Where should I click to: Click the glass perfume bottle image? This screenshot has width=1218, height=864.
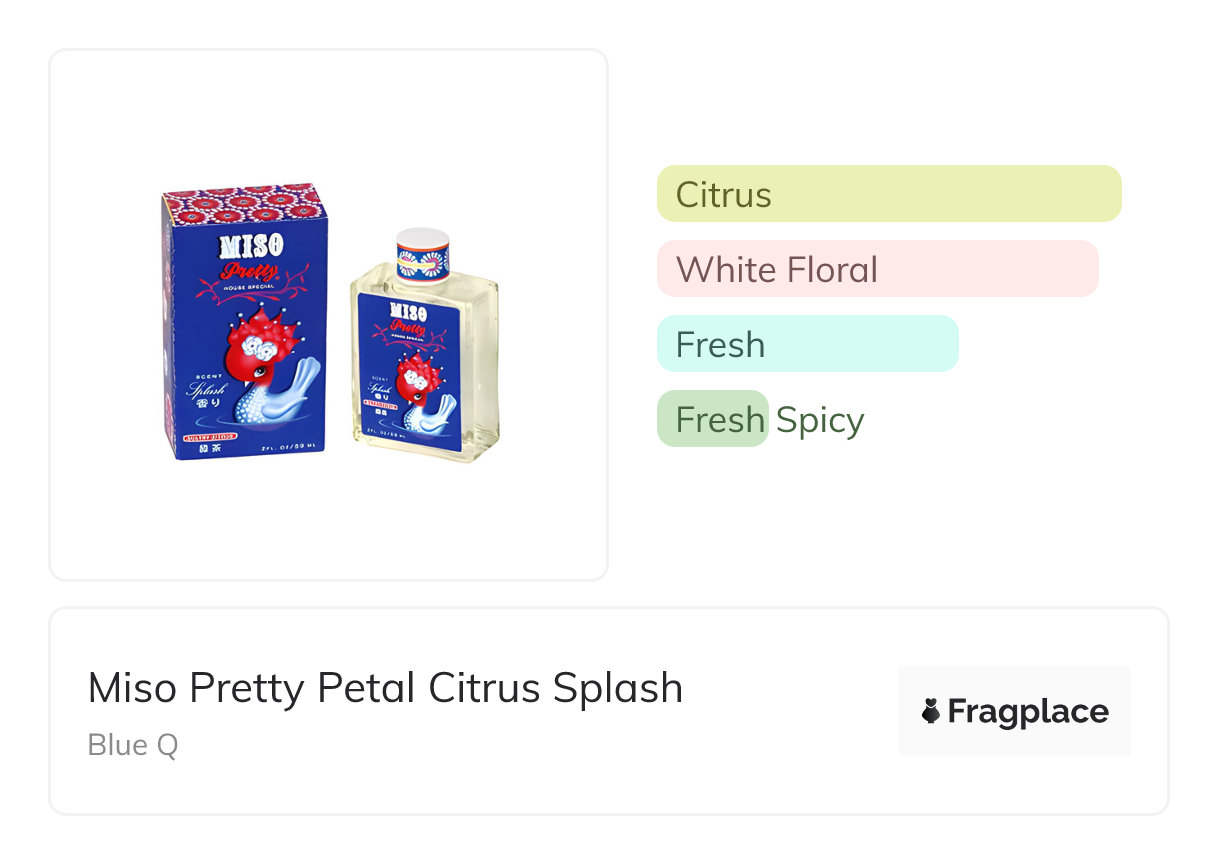(424, 360)
